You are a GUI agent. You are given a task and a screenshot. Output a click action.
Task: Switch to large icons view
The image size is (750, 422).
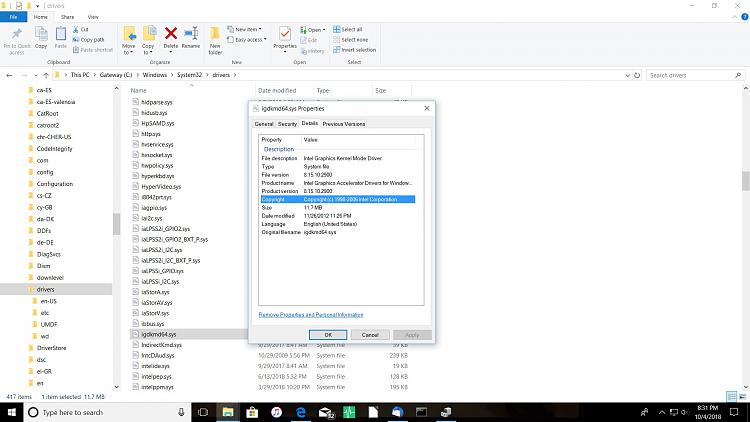742,397
